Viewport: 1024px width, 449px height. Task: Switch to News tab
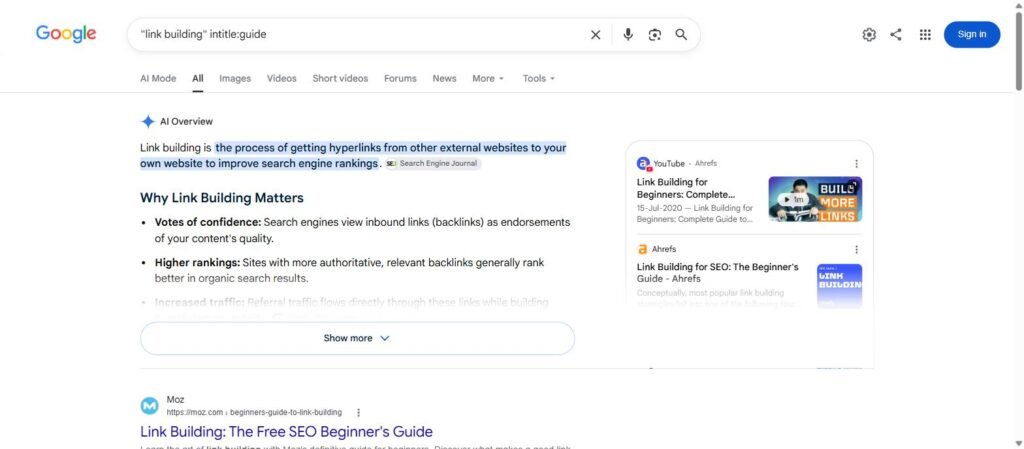pyautogui.click(x=444, y=78)
